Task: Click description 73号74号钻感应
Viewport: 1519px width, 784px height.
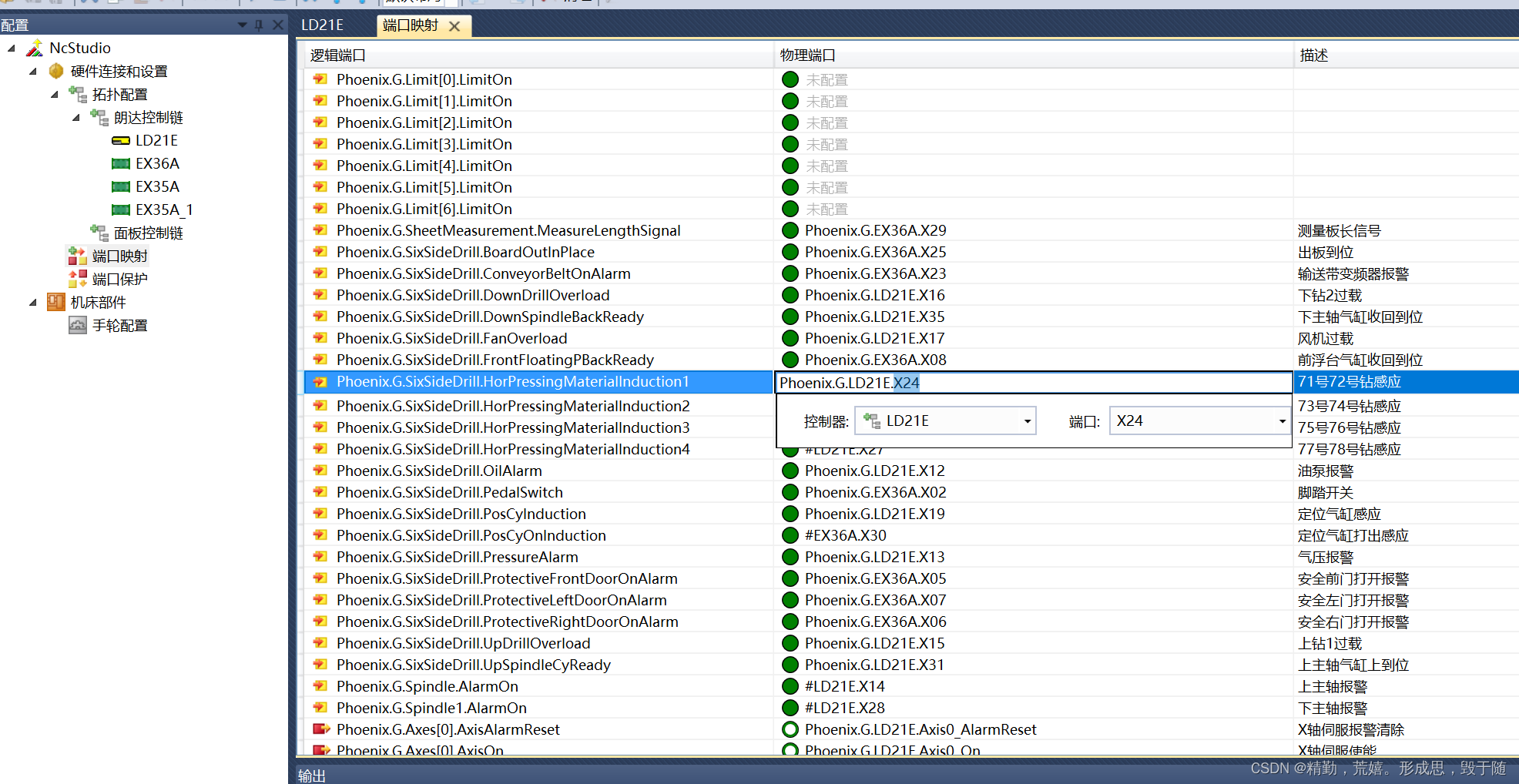Action: click(x=1349, y=406)
